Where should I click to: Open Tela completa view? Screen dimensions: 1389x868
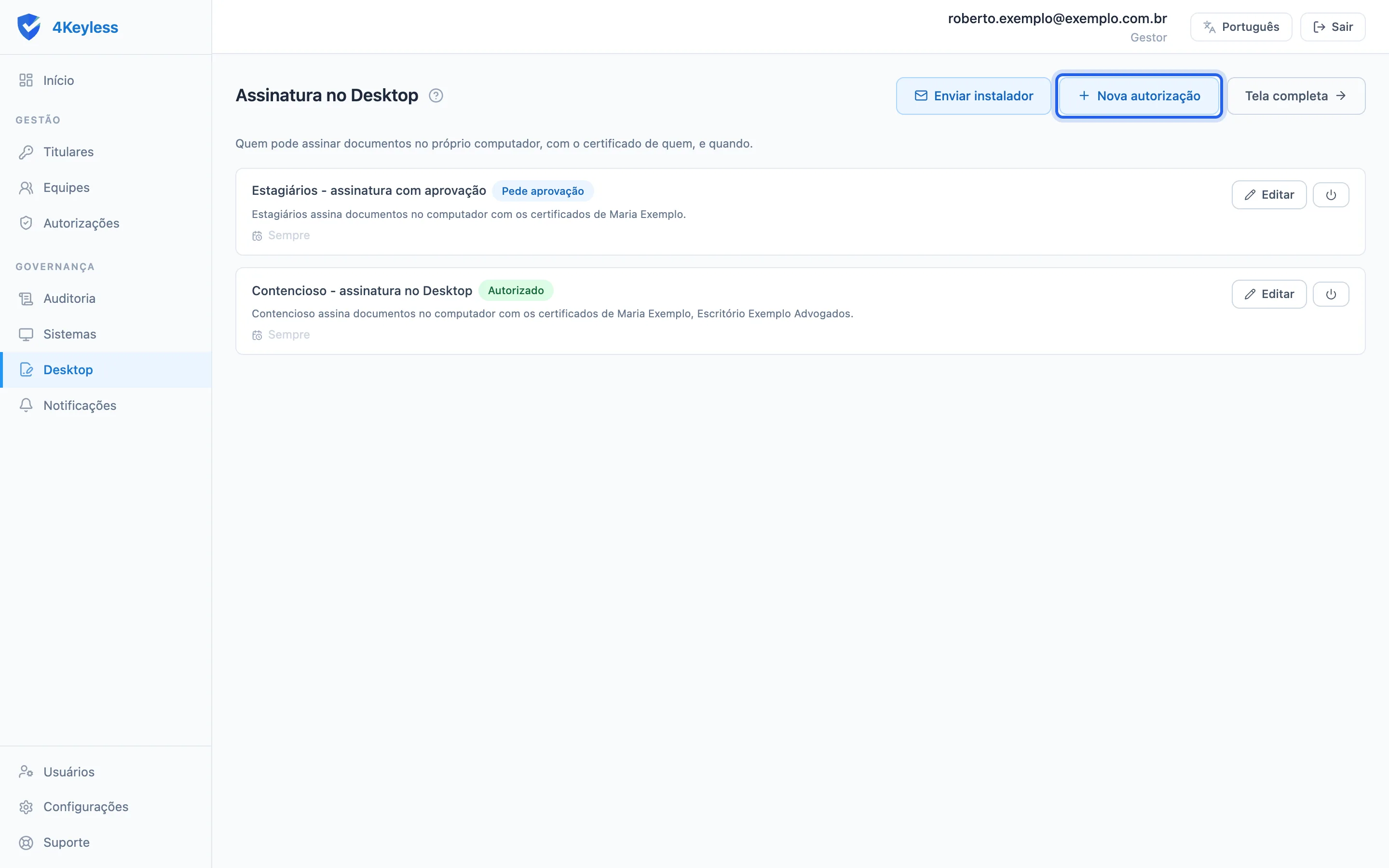point(1296,96)
